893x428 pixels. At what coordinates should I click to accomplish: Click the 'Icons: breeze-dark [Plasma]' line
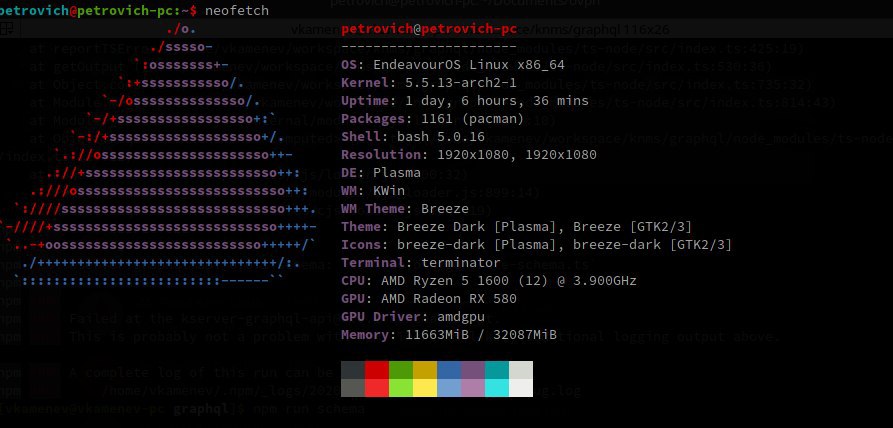point(536,245)
